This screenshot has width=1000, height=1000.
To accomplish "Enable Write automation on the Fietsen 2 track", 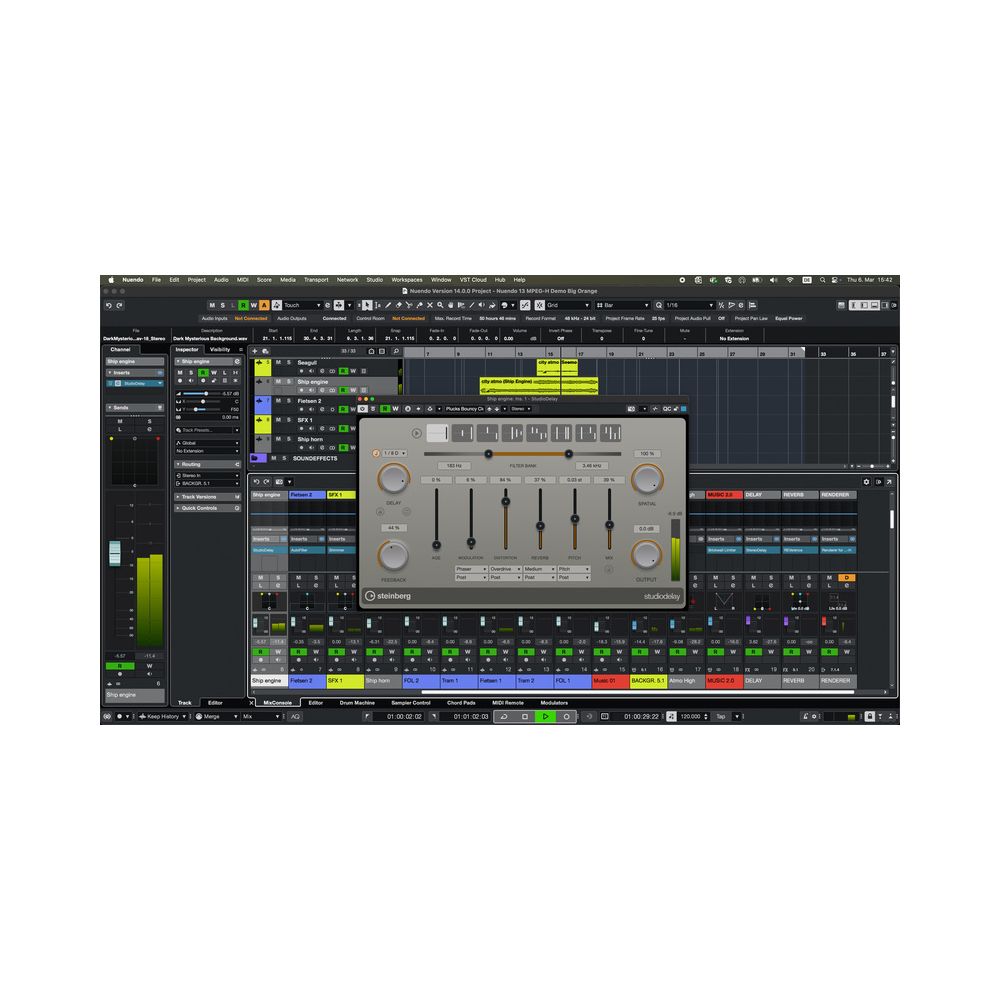I will pos(353,409).
